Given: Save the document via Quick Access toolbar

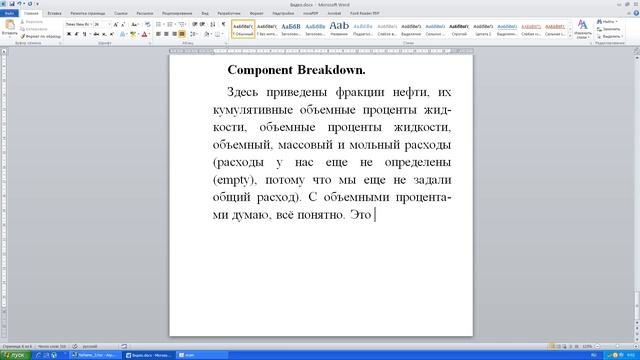Looking at the screenshot, I should 12,4.
